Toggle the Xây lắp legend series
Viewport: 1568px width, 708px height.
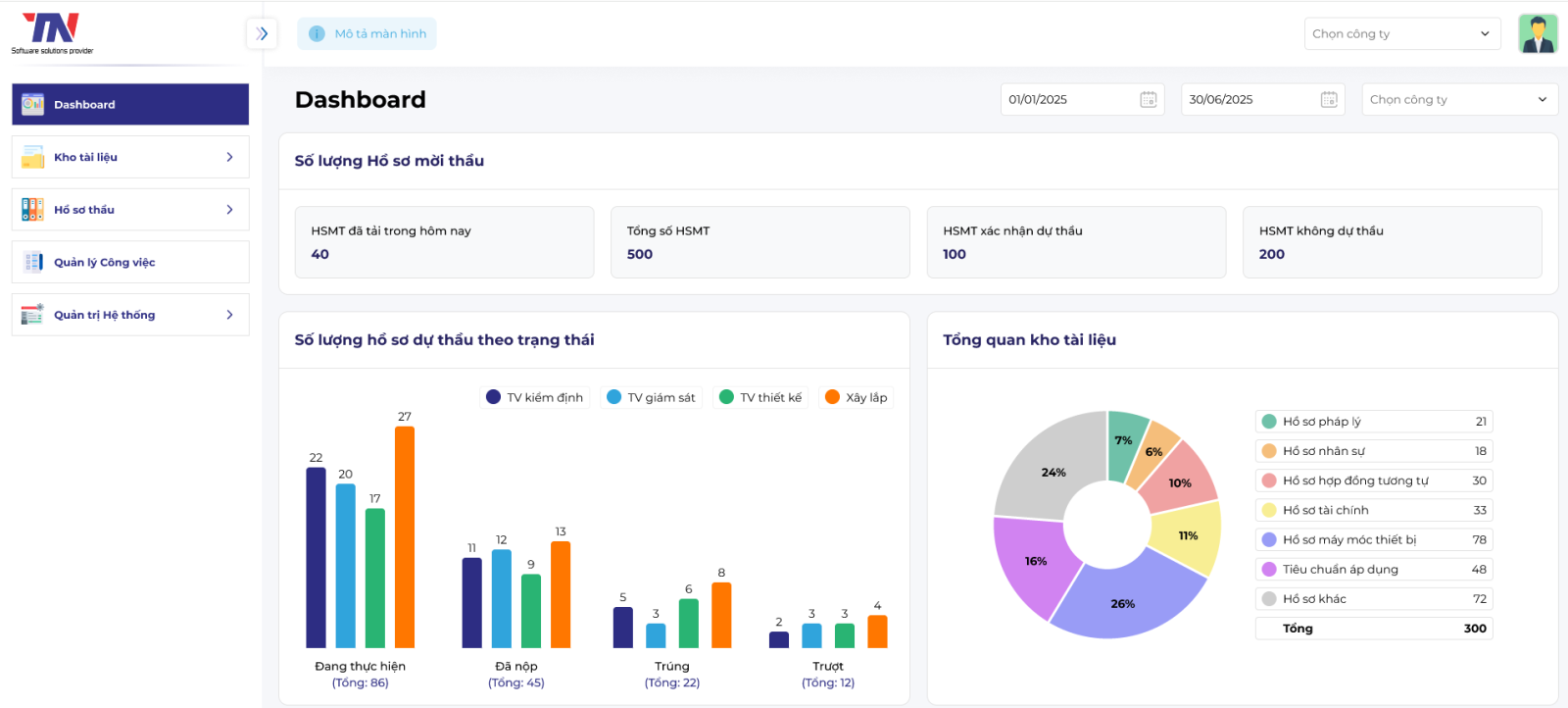(x=857, y=397)
